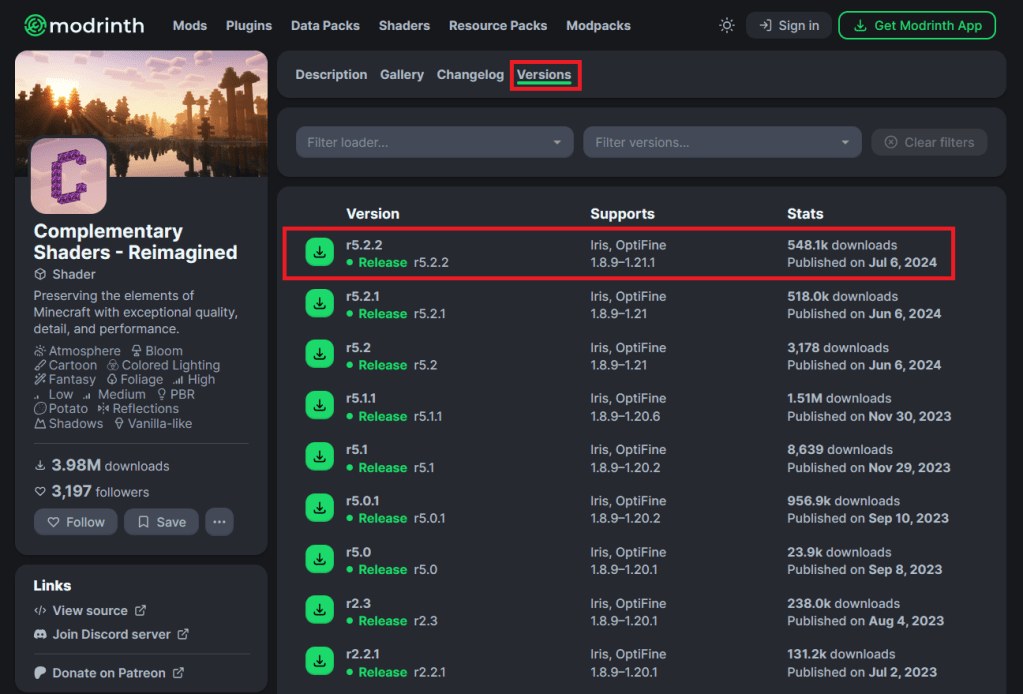Switch to the Gallery tab

click(402, 75)
